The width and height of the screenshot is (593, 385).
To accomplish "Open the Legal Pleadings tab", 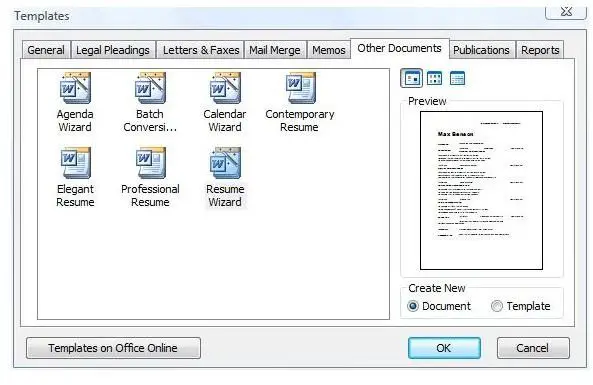I will 113,50.
